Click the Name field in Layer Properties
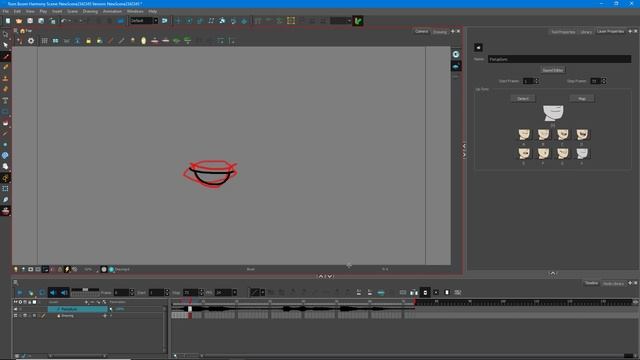The width and height of the screenshot is (640, 360). (559, 59)
